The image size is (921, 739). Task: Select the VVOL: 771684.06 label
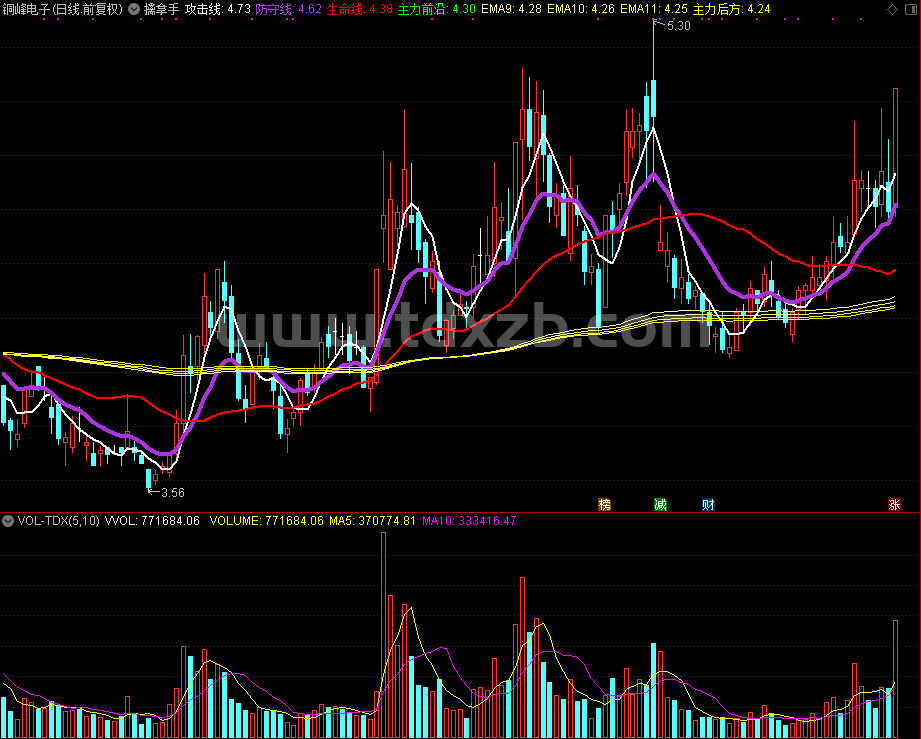coord(152,520)
